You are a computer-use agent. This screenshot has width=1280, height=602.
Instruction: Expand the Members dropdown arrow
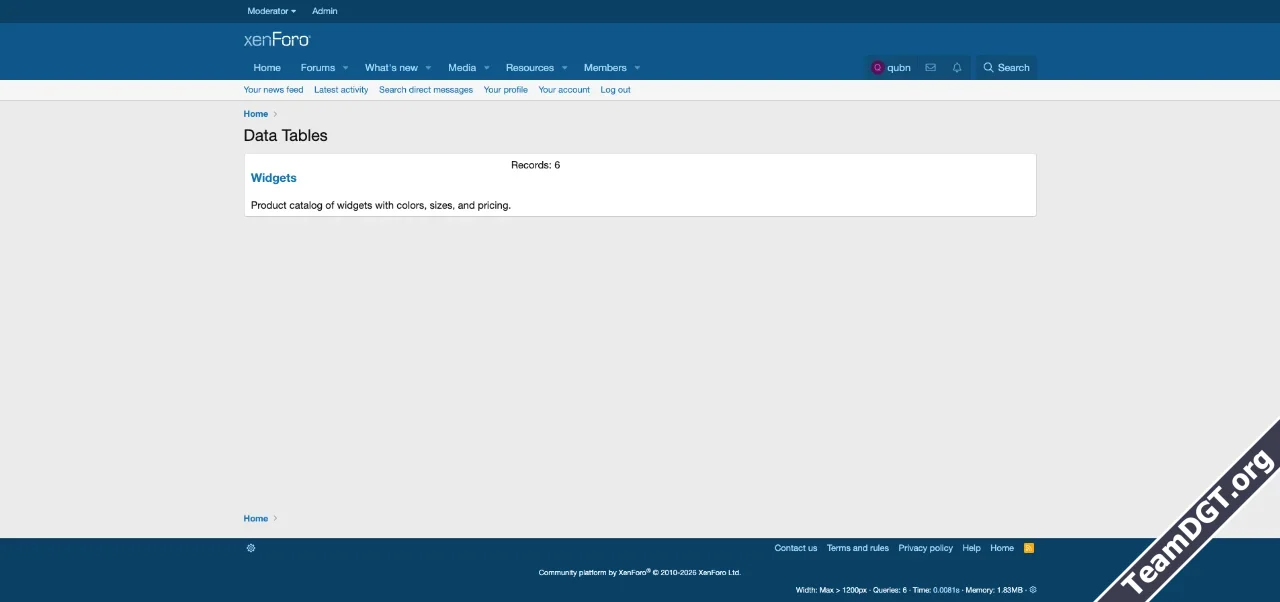pos(637,68)
